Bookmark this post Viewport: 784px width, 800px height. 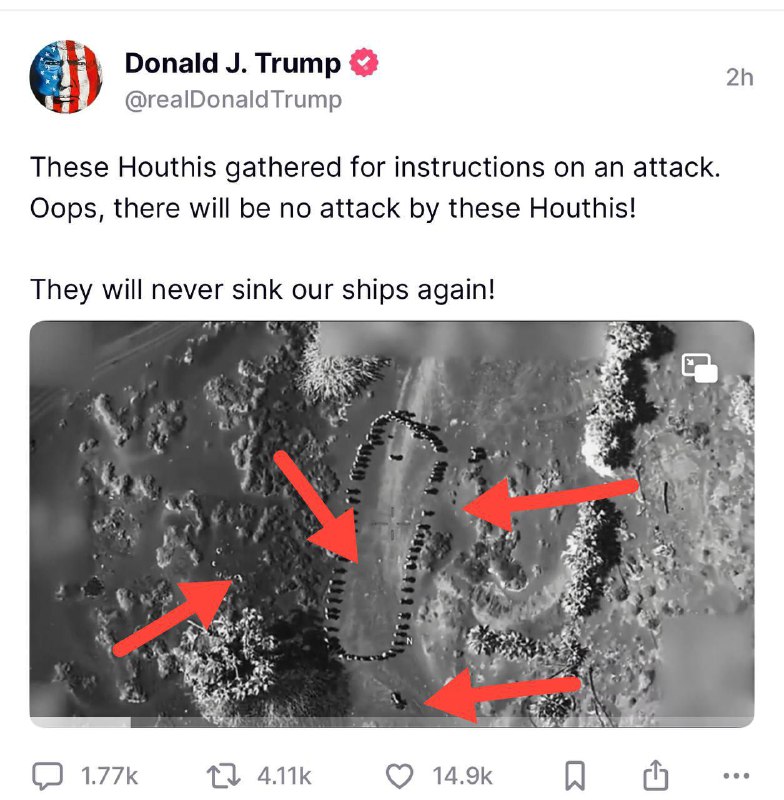tap(575, 776)
